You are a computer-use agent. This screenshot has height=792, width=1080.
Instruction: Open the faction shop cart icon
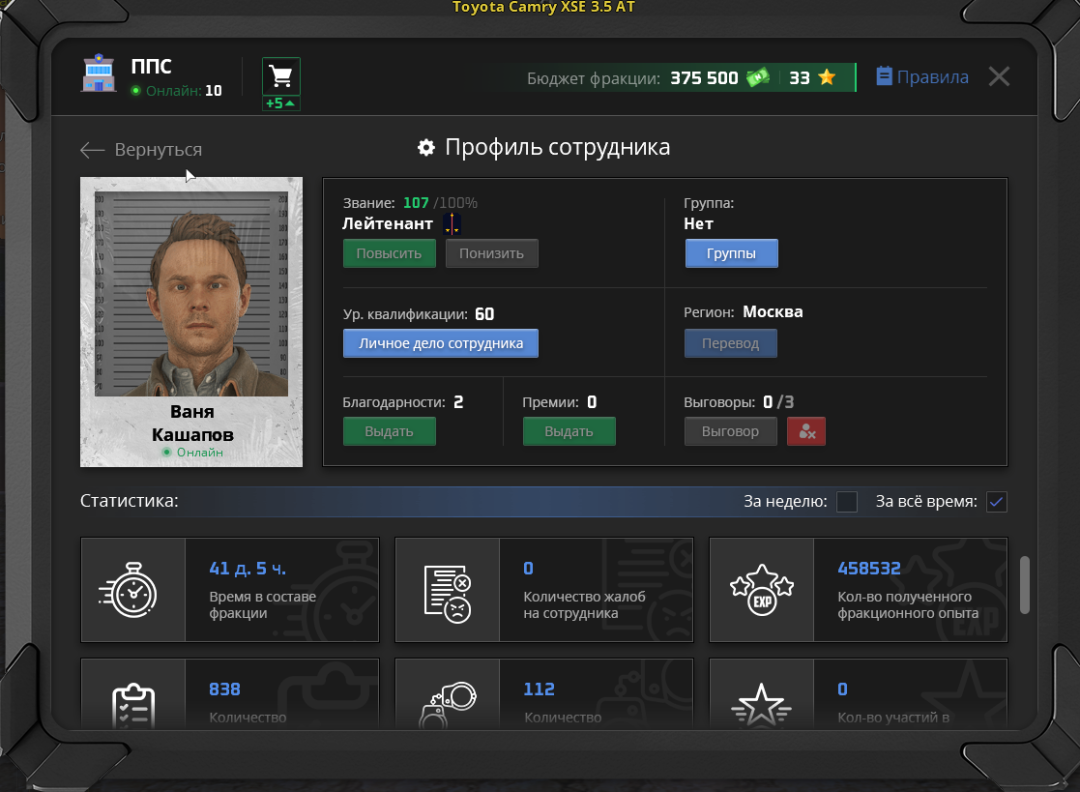tap(281, 76)
